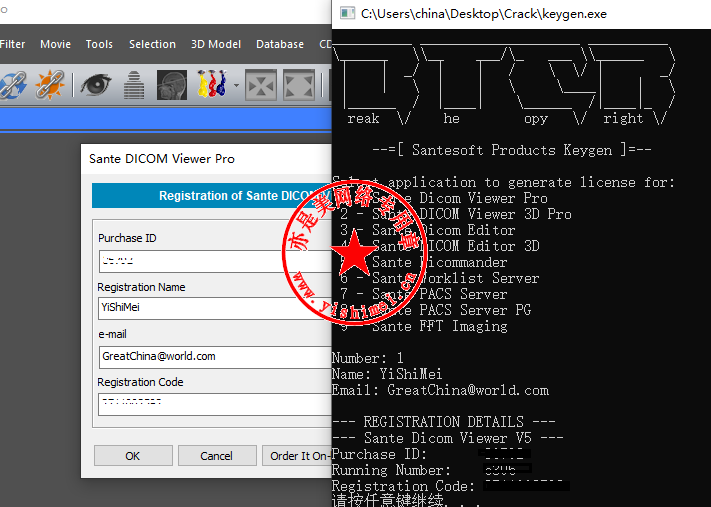Click the Registration Code input field
This screenshot has height=507, width=711.
[x=215, y=404]
